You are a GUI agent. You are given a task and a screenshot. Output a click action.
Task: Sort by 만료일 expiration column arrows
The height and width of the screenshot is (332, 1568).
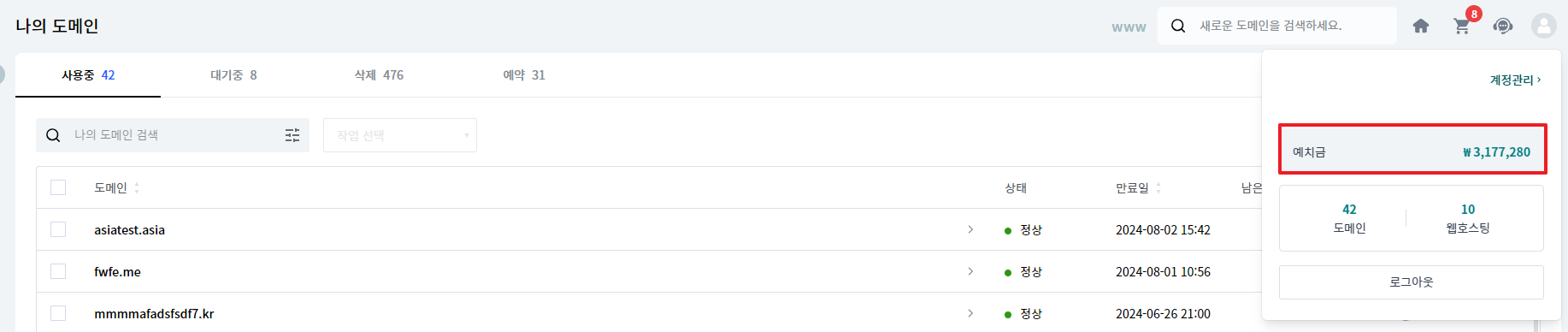click(1158, 187)
